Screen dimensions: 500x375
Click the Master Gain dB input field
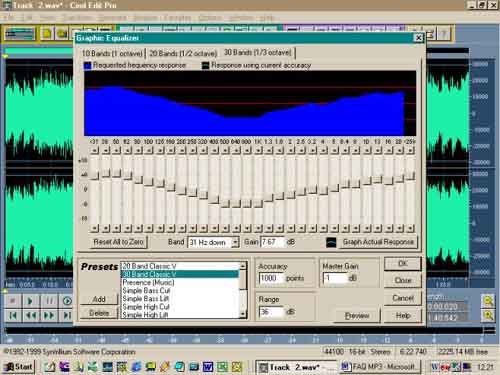tap(335, 278)
